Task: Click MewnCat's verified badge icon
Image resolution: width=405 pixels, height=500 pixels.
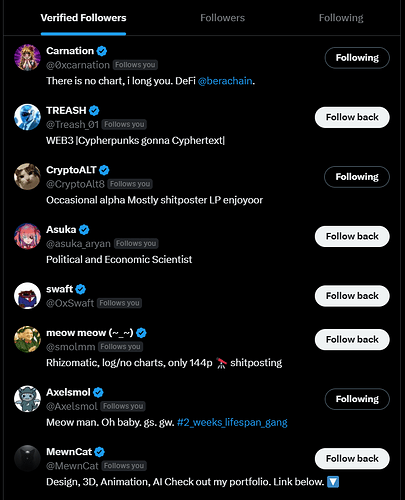Action: point(100,452)
